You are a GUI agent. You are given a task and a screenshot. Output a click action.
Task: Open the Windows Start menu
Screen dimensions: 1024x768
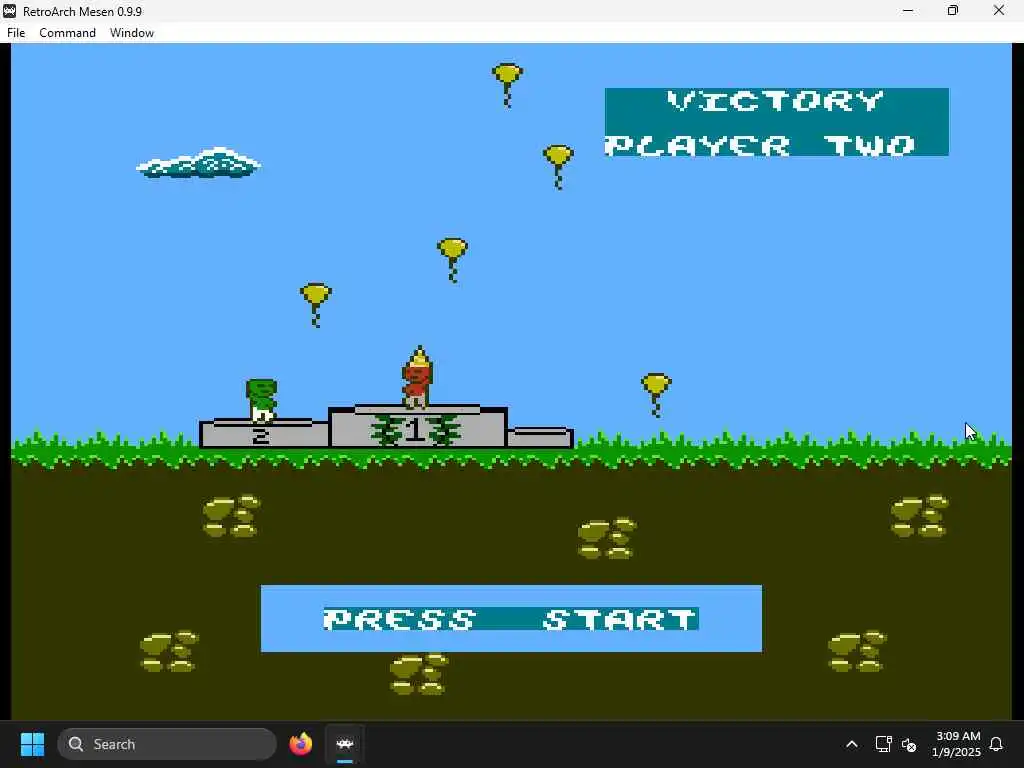click(x=32, y=744)
